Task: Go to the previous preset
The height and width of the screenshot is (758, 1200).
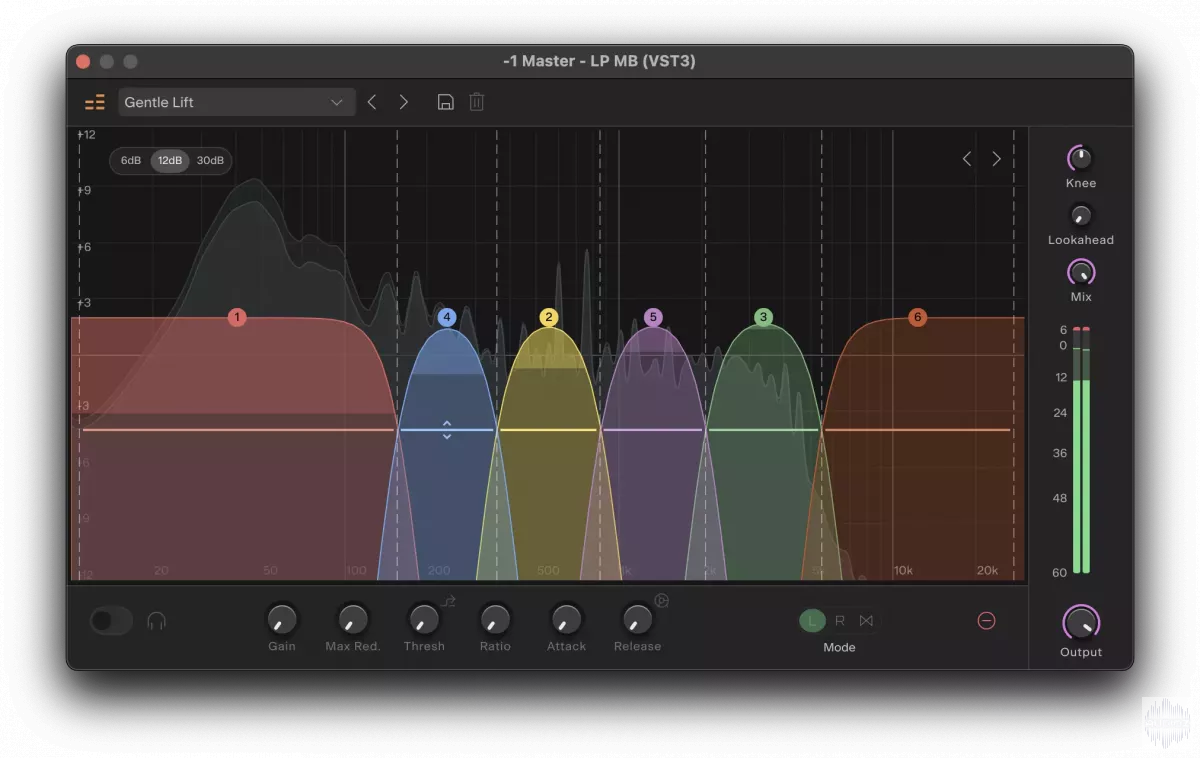Action: pyautogui.click(x=372, y=102)
